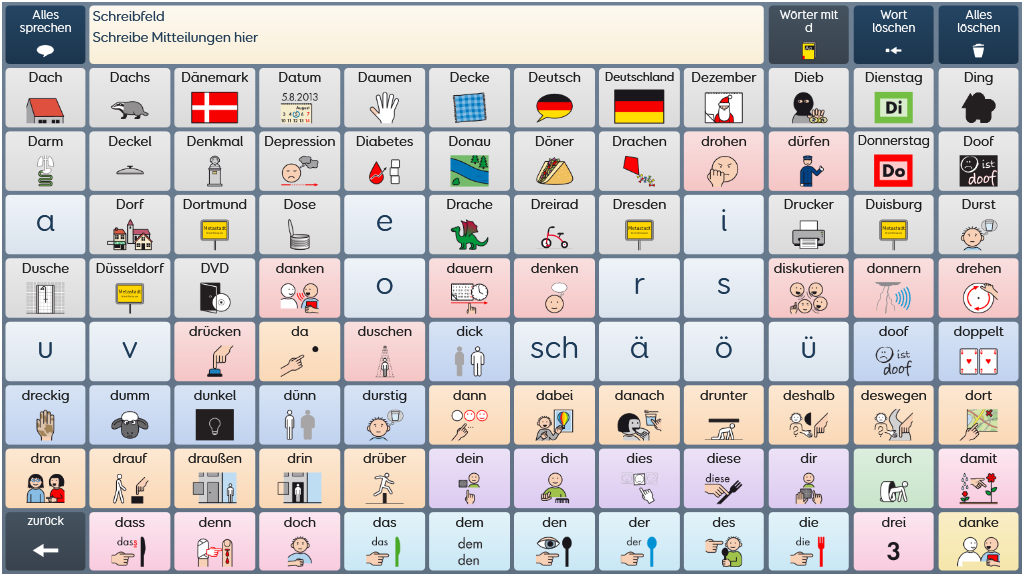Viewport: 1024px width, 576px height.
Task: Go back with the zurück arrow
Action: (x=45, y=542)
